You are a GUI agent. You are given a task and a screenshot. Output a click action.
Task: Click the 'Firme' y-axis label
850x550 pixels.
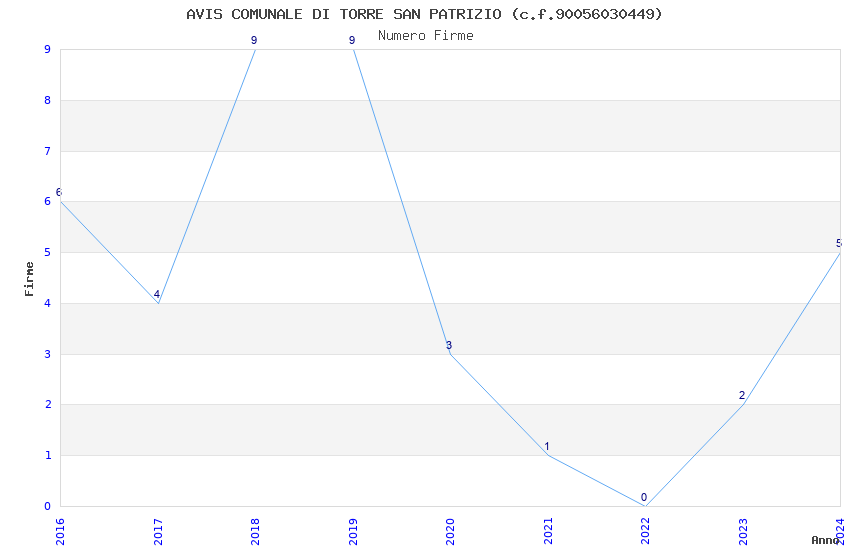coord(29,279)
